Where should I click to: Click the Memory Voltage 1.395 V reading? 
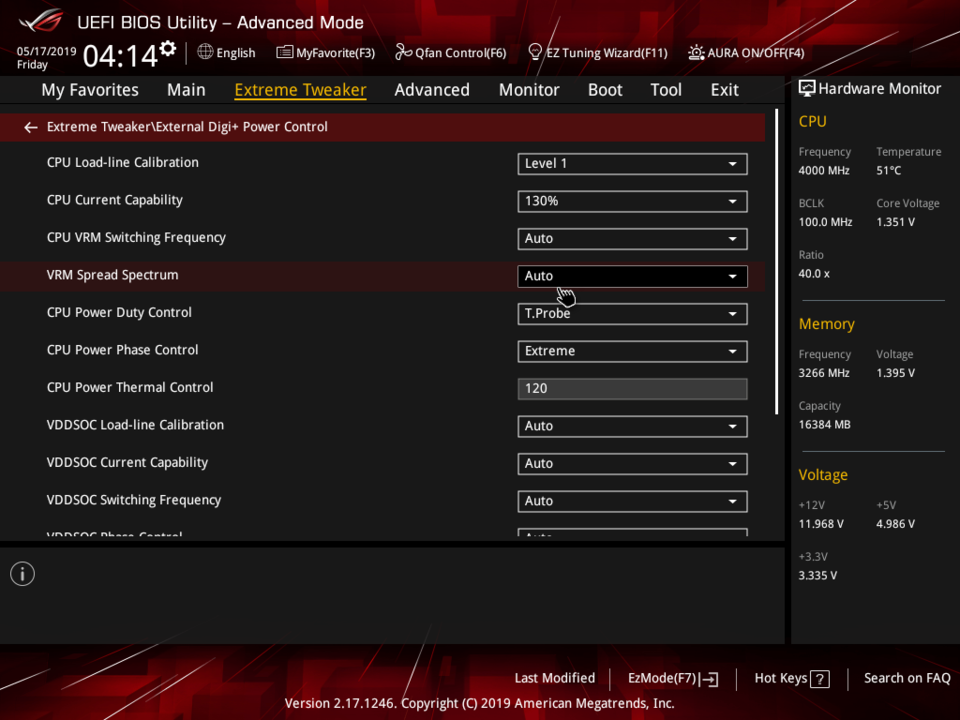point(895,373)
